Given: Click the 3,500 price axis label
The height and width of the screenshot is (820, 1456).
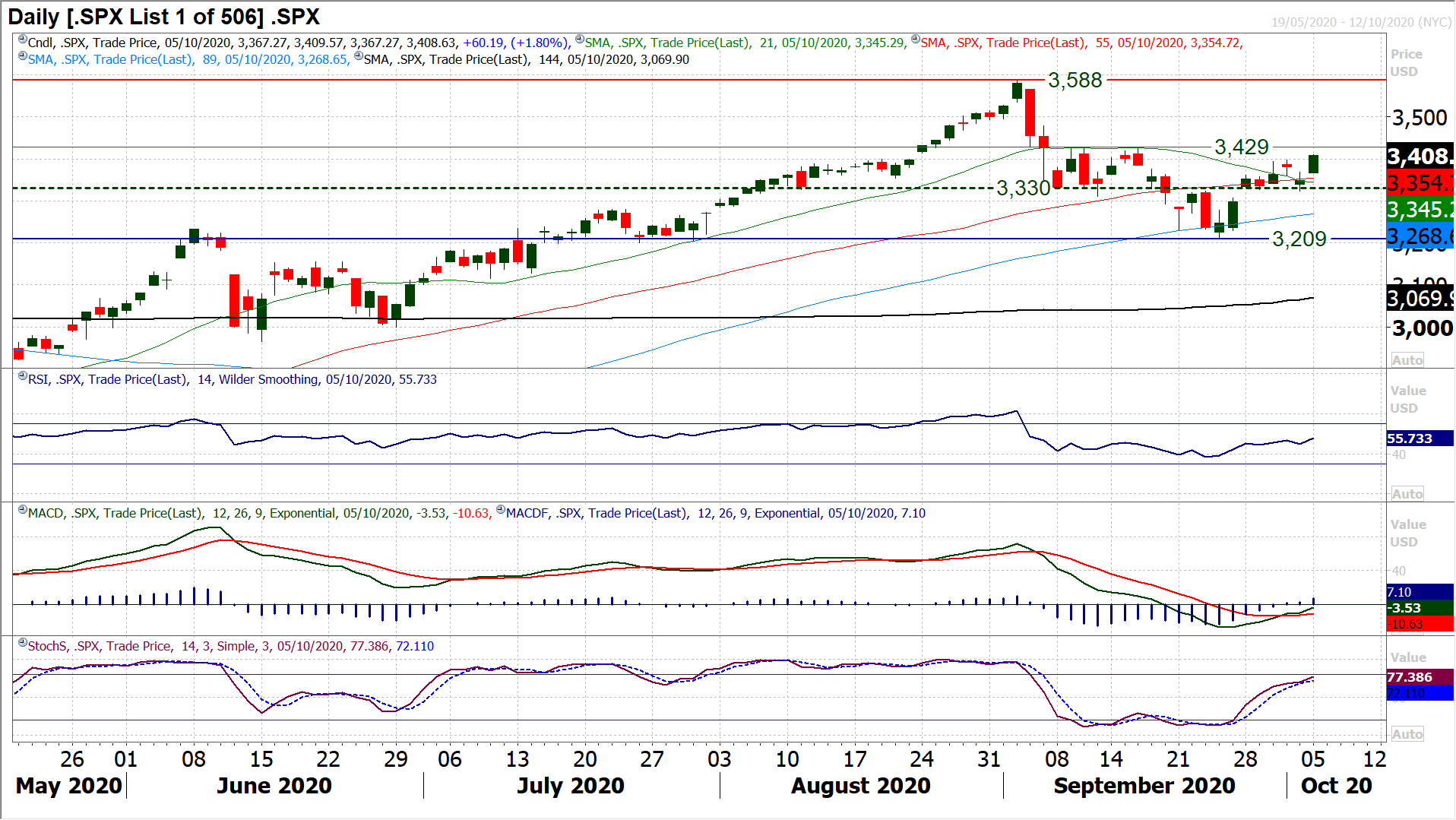Looking at the screenshot, I should [x=1420, y=118].
